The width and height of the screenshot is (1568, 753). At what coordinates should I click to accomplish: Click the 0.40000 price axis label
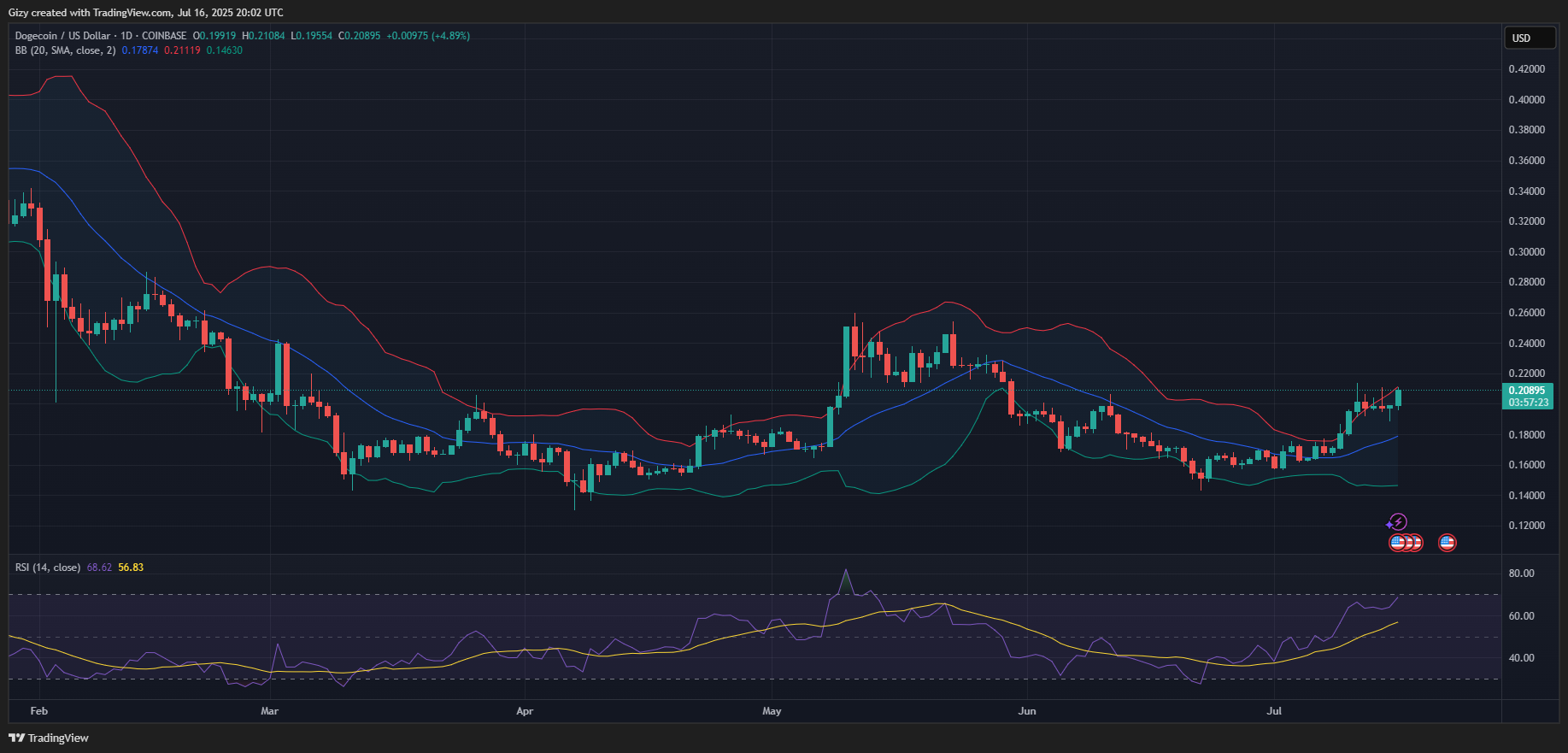tap(1526, 100)
